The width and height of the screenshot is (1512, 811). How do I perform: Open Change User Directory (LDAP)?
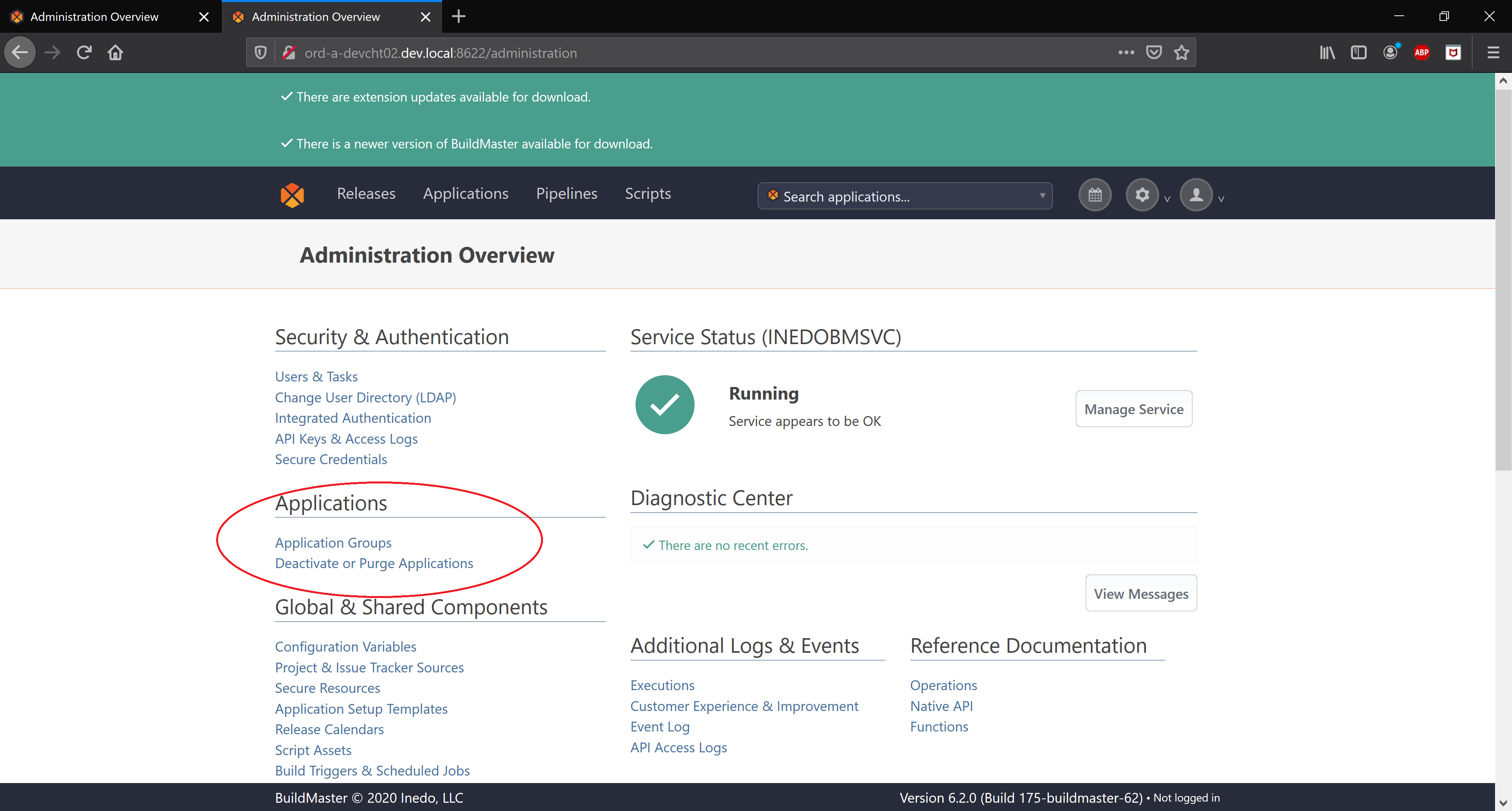tap(365, 397)
